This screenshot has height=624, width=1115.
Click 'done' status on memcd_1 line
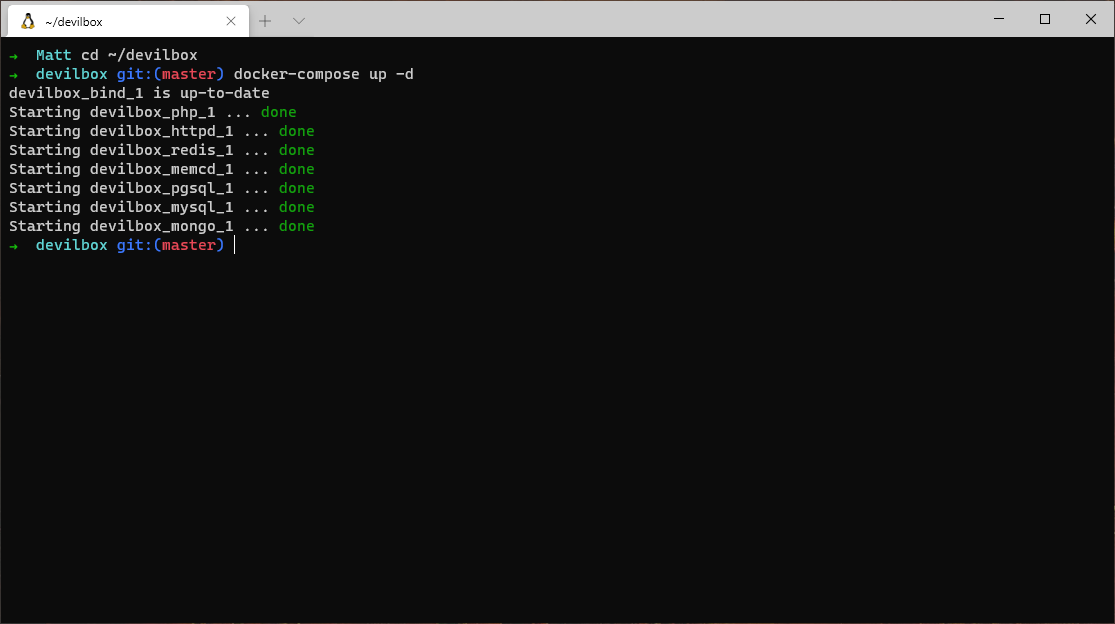pos(297,169)
